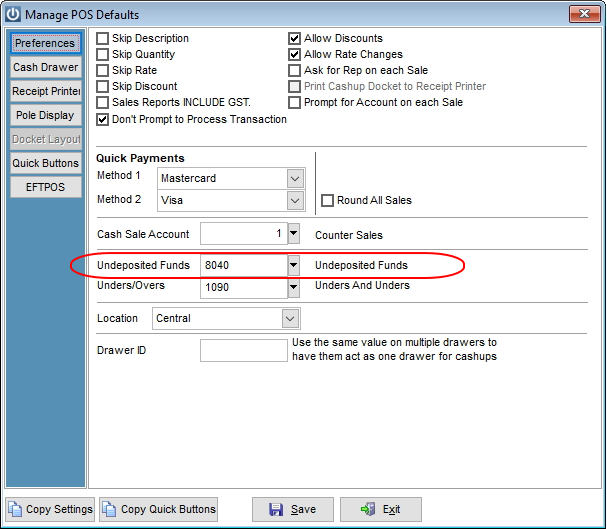Open the Receipt Printer tab
The height and width of the screenshot is (529, 607).
tap(45, 91)
